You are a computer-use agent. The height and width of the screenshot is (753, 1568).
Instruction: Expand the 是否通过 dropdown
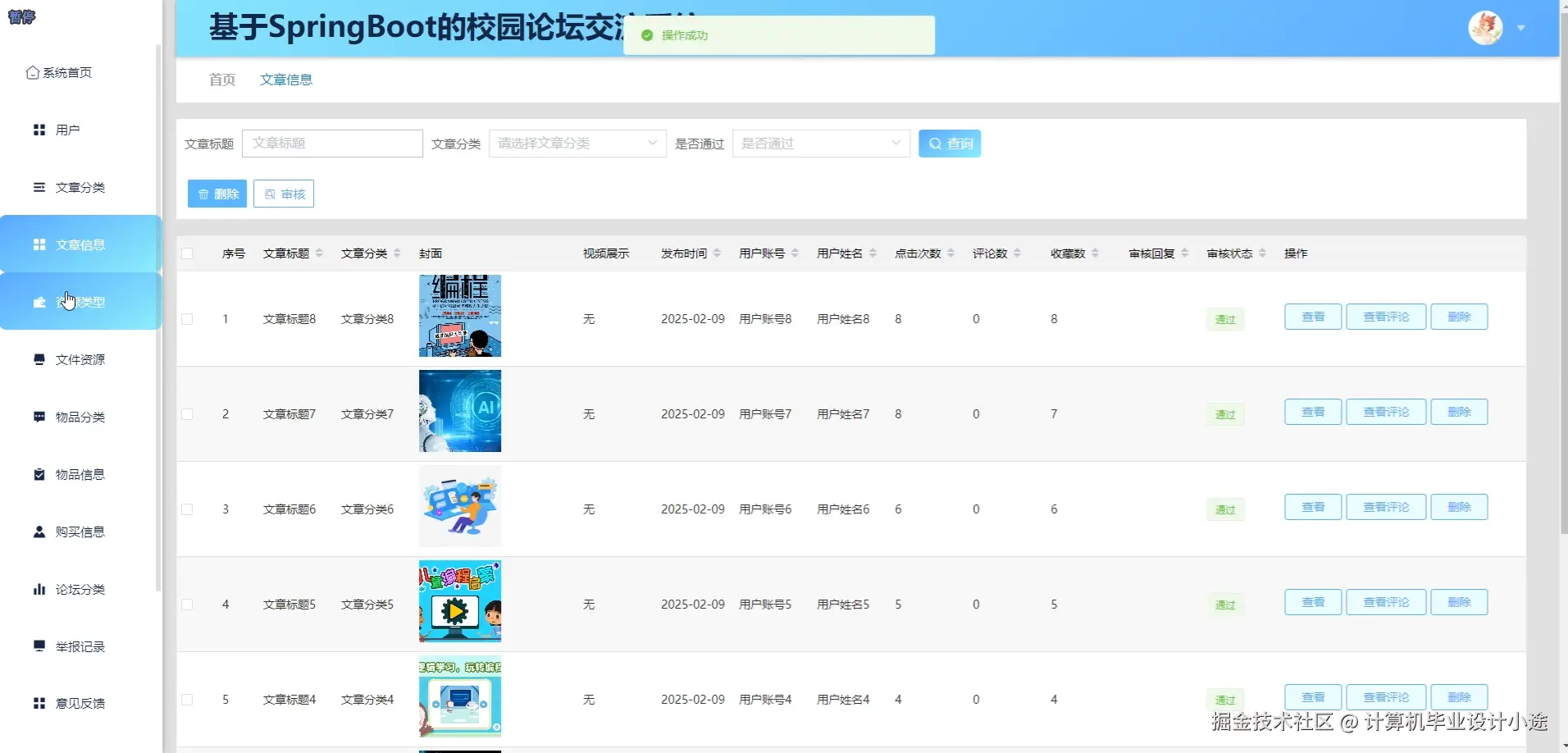click(x=820, y=143)
